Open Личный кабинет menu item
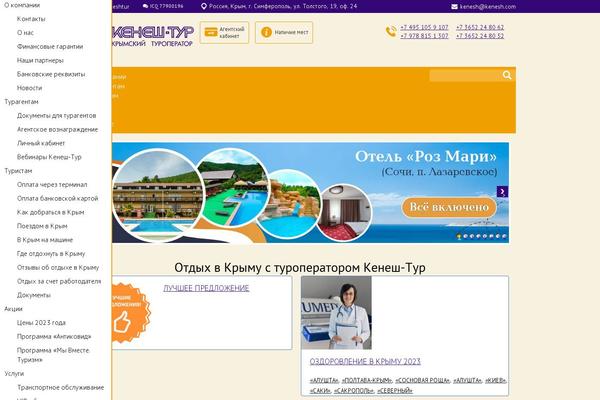The height and width of the screenshot is (400, 600). pyautogui.click(x=41, y=143)
